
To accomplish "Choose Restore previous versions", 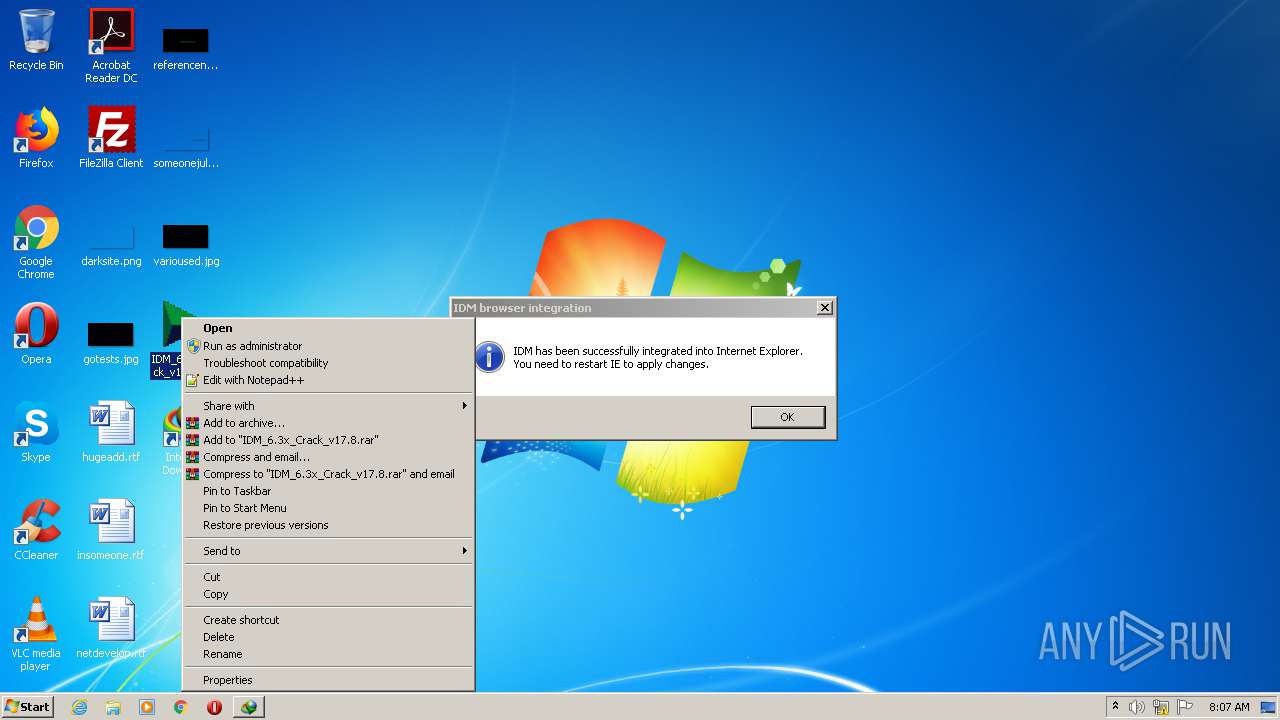I will [x=328, y=525].
